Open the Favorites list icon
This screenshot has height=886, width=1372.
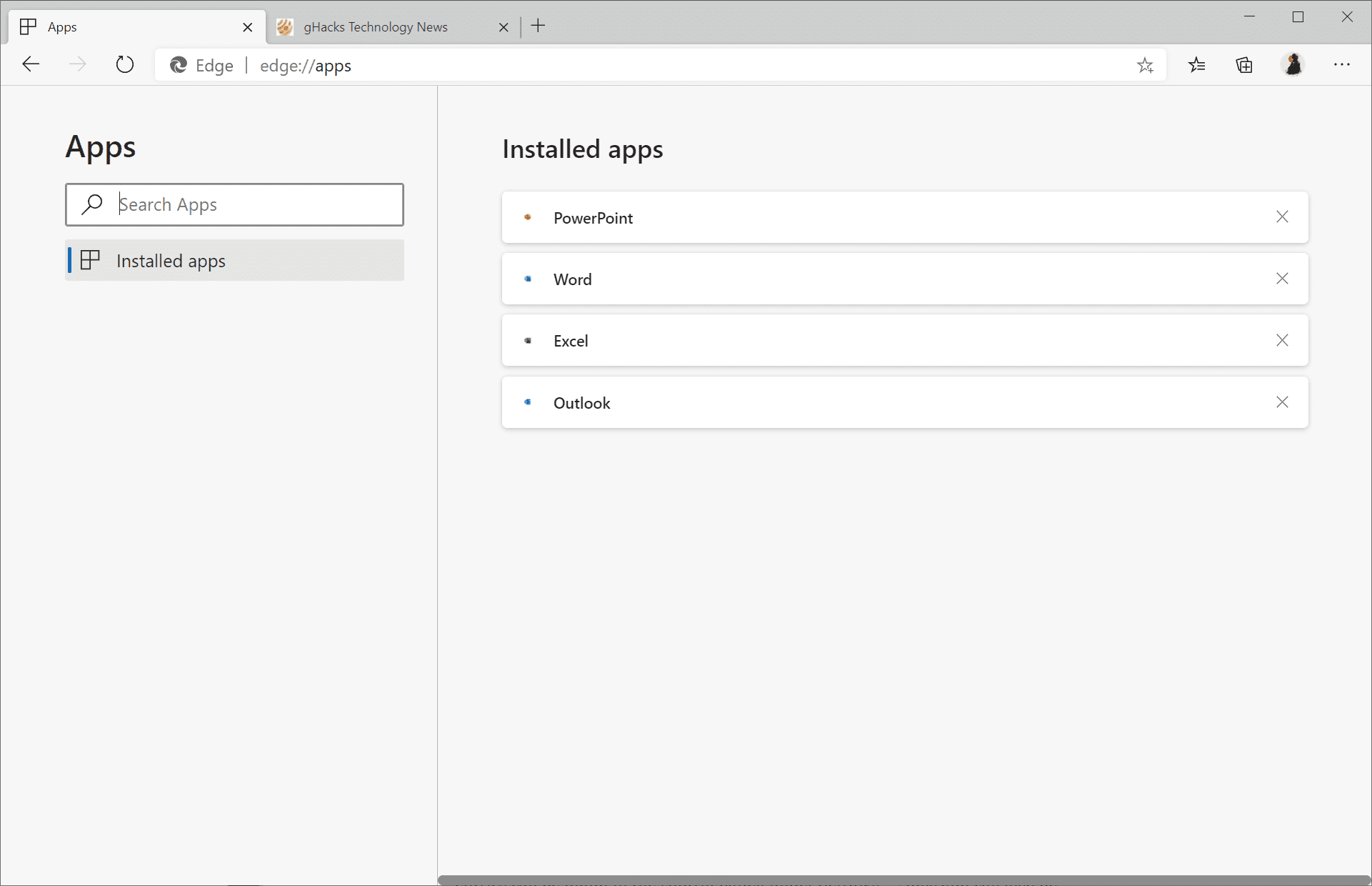click(1196, 65)
